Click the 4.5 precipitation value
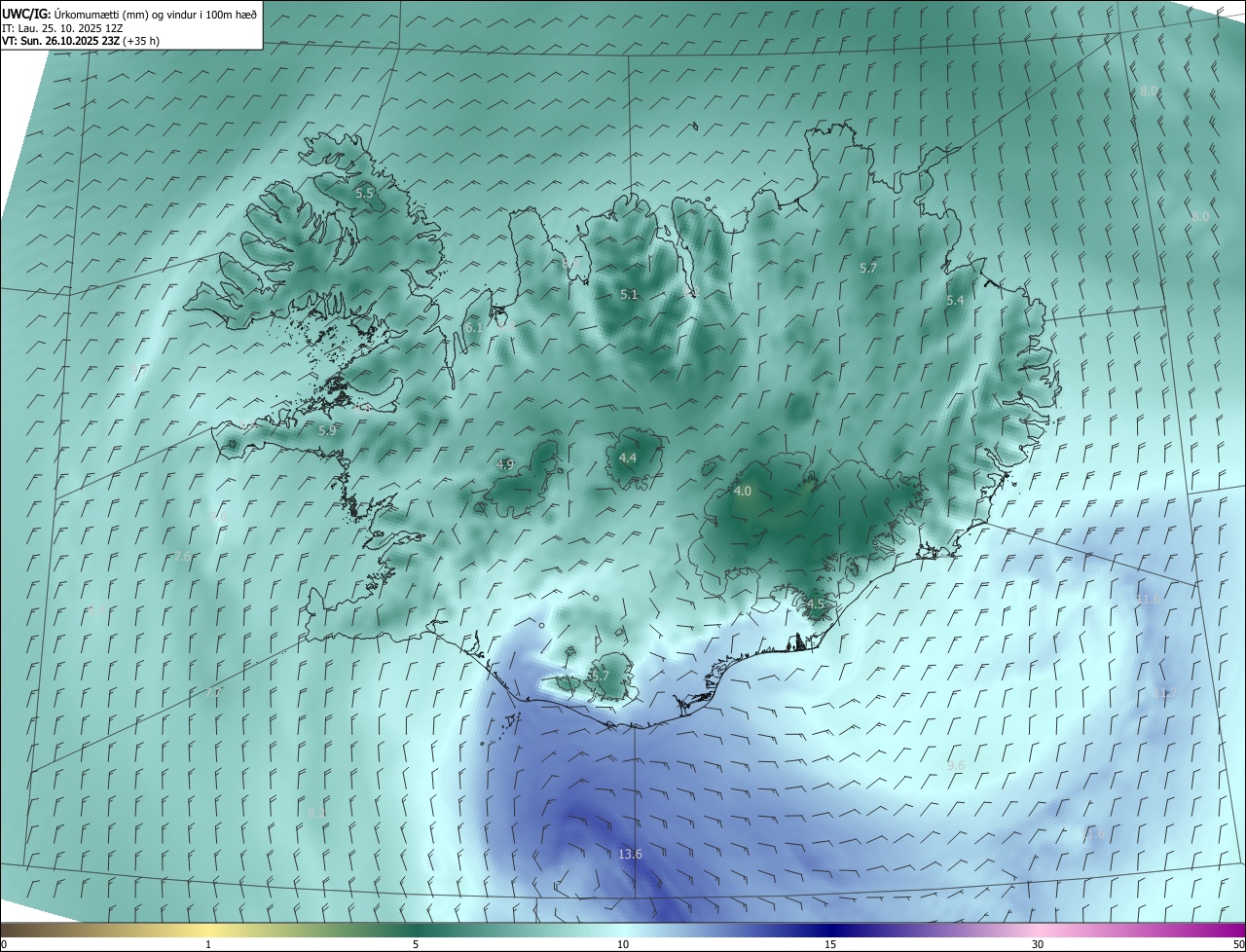Screen dimensions: 1246x952 click(x=816, y=604)
